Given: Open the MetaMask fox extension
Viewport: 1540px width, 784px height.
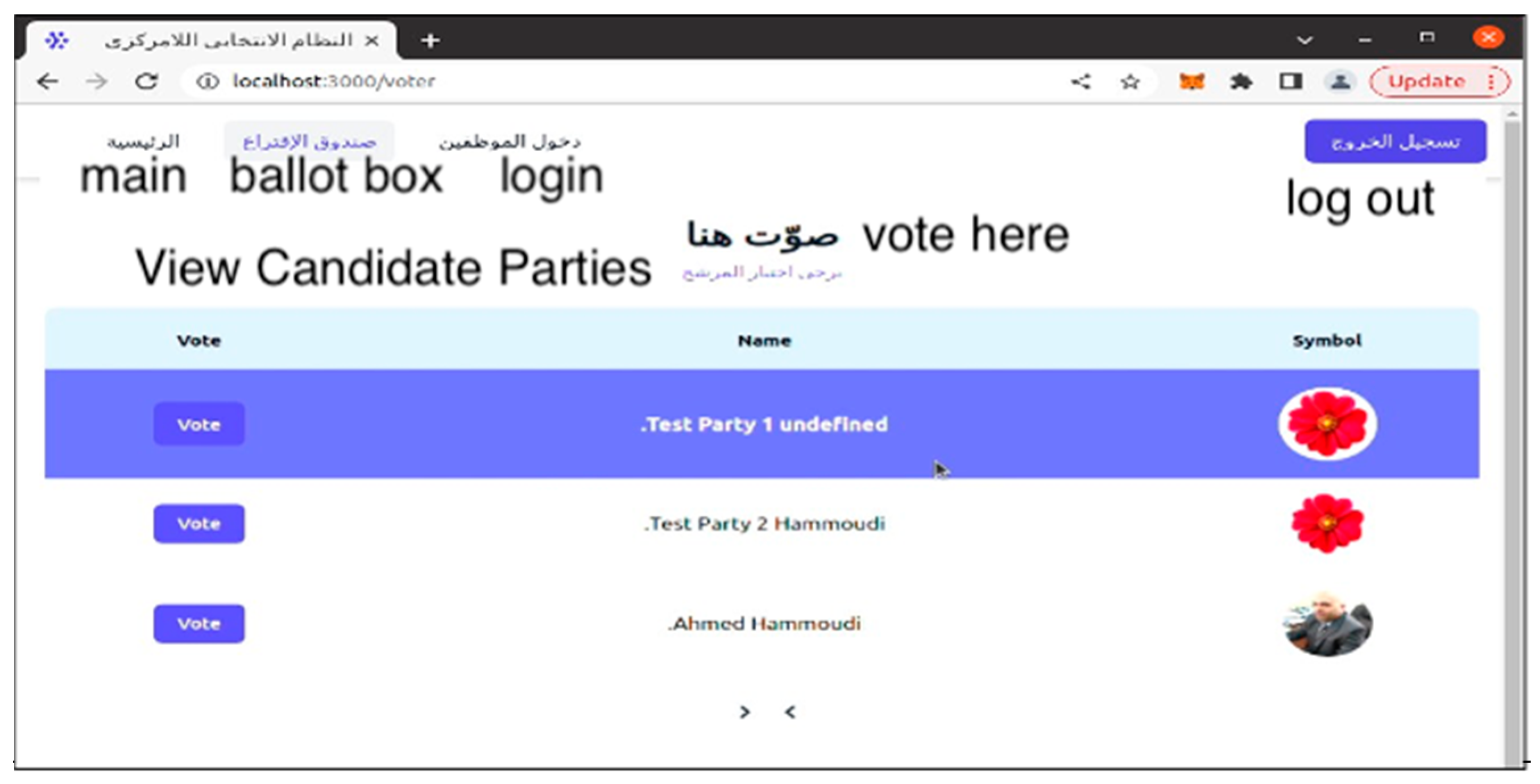Looking at the screenshot, I should (x=1191, y=81).
